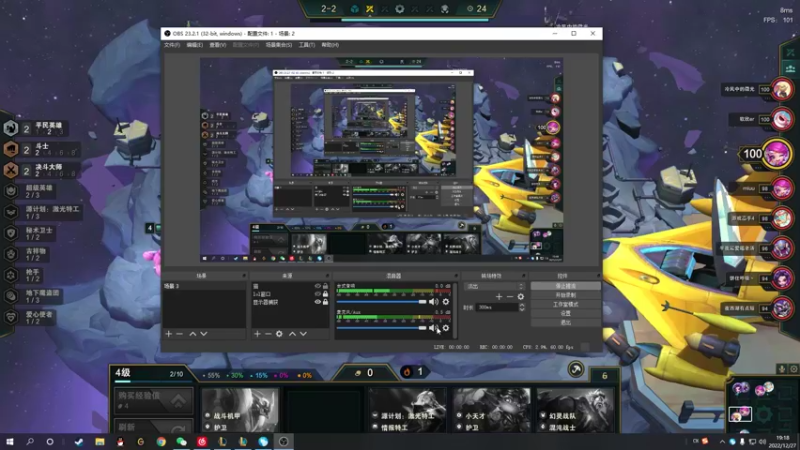Open 帮助(H) menu in OBS
The image size is (800, 450).
pyautogui.click(x=330, y=45)
